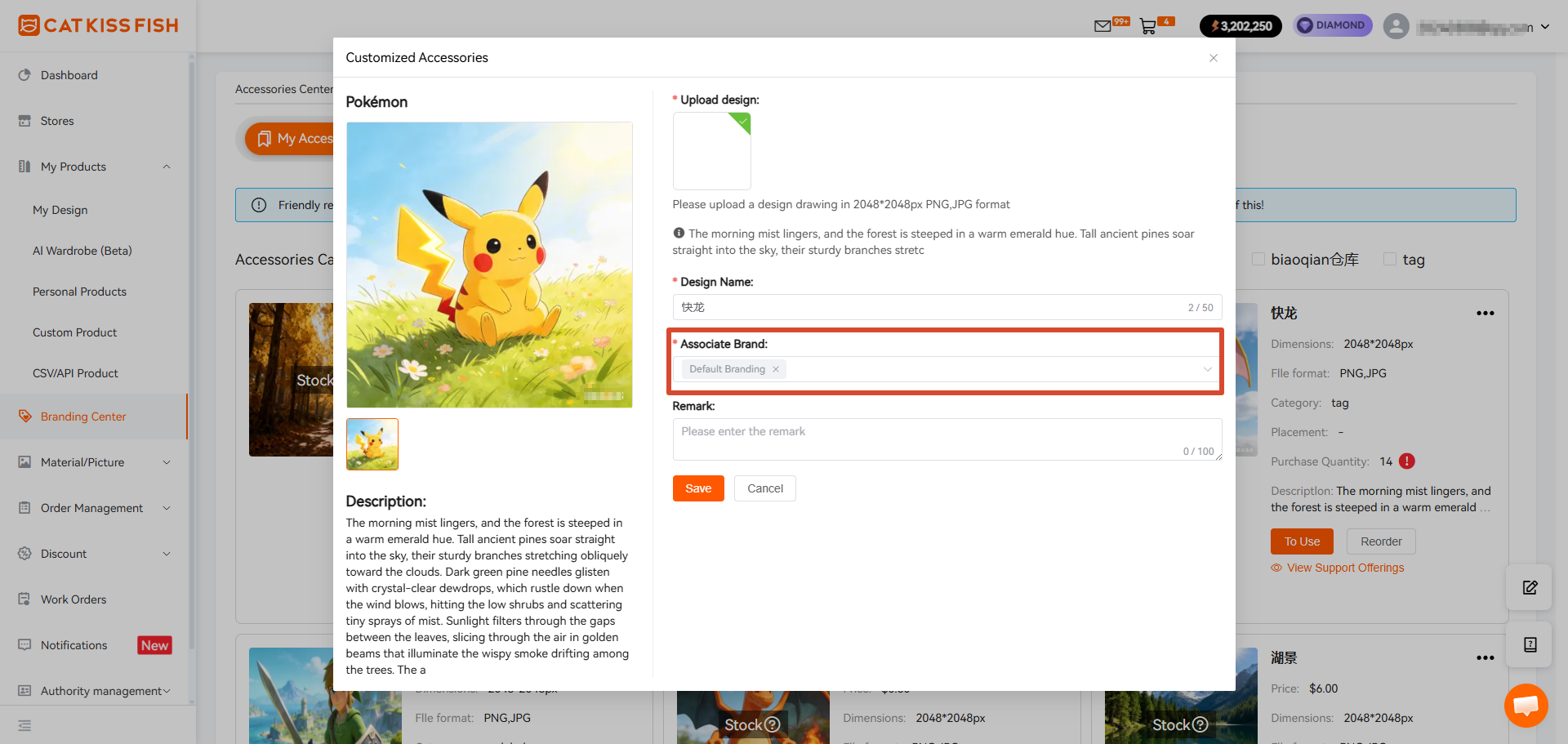Click To Use on 快龙 card
Viewport: 1568px width, 744px height.
[x=1302, y=541]
